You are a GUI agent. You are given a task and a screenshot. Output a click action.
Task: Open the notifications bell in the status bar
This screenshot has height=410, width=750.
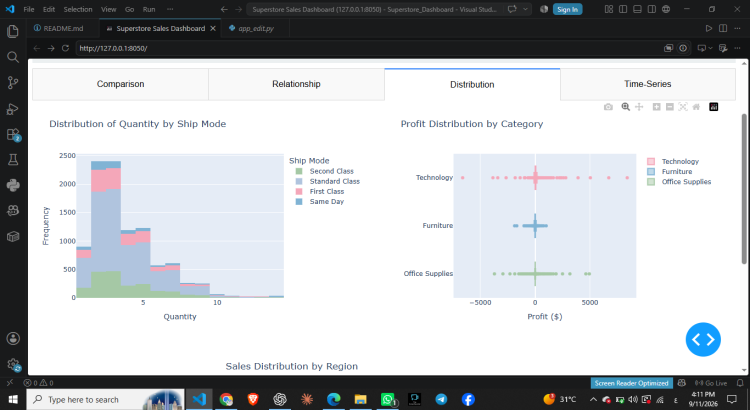740,383
